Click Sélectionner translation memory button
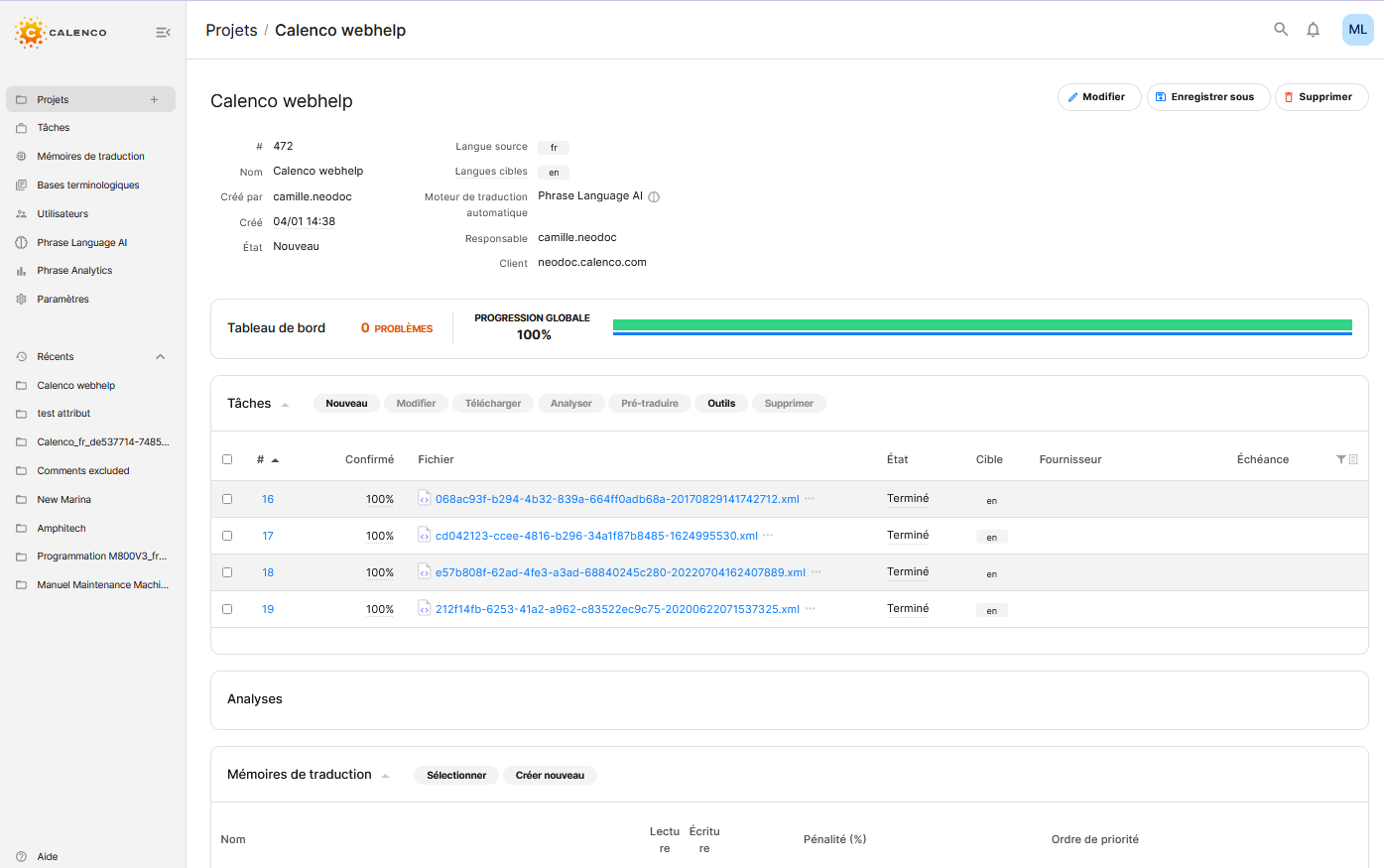Viewport: 1384px width, 868px height. pyautogui.click(x=456, y=776)
